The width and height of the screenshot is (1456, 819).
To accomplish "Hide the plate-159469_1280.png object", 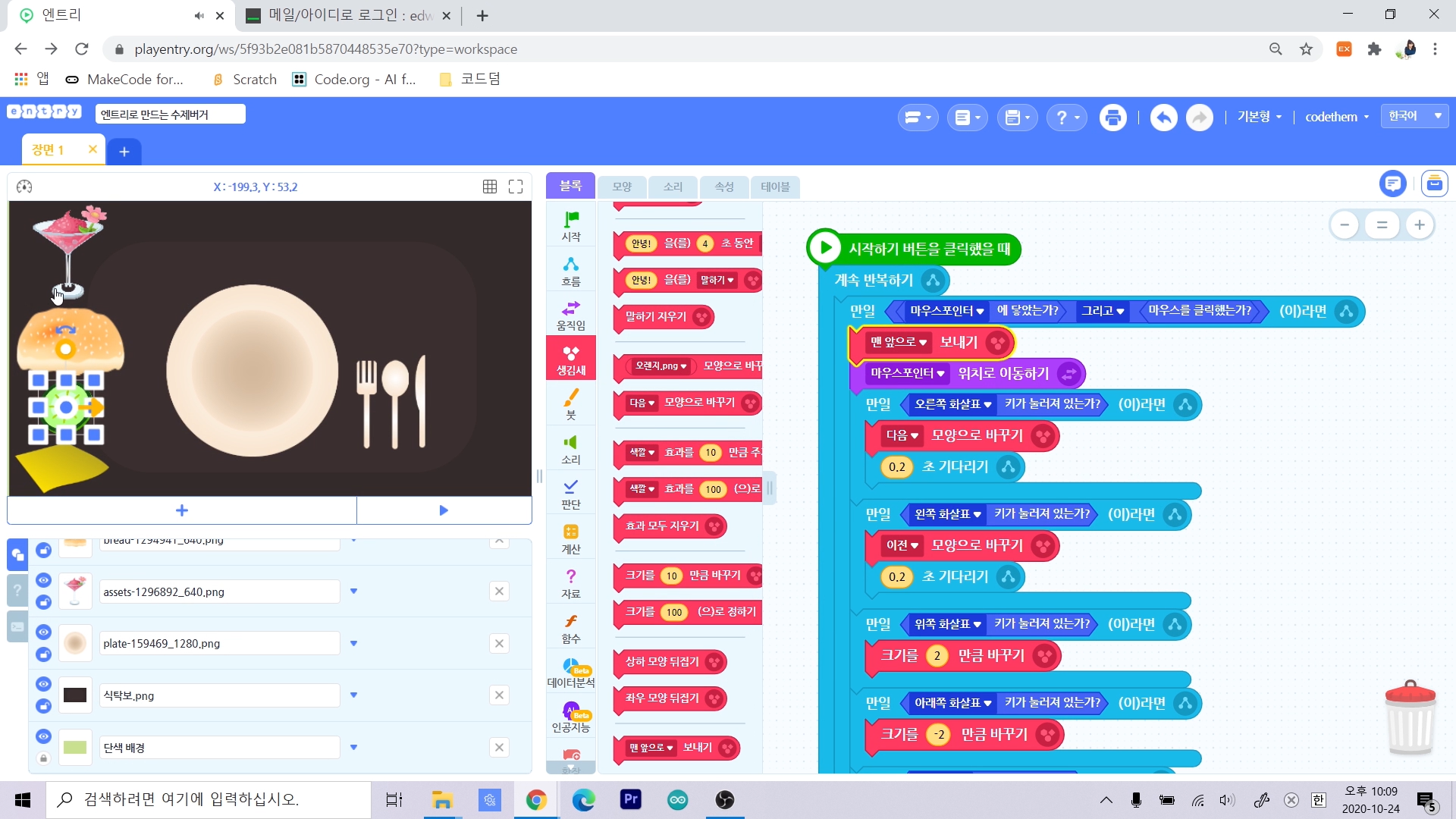I will pyautogui.click(x=43, y=632).
